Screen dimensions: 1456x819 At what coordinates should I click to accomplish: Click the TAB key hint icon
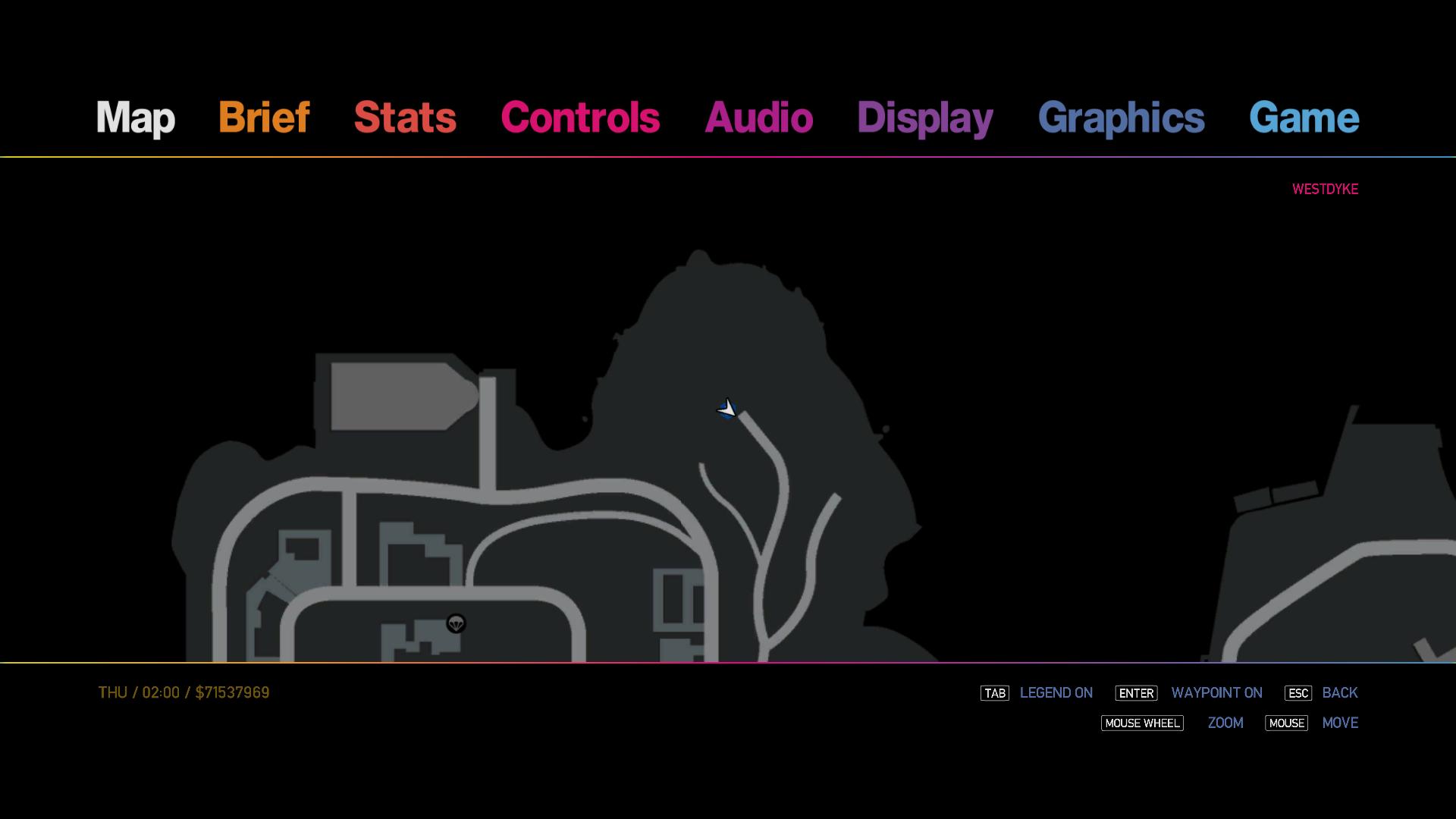(x=994, y=693)
